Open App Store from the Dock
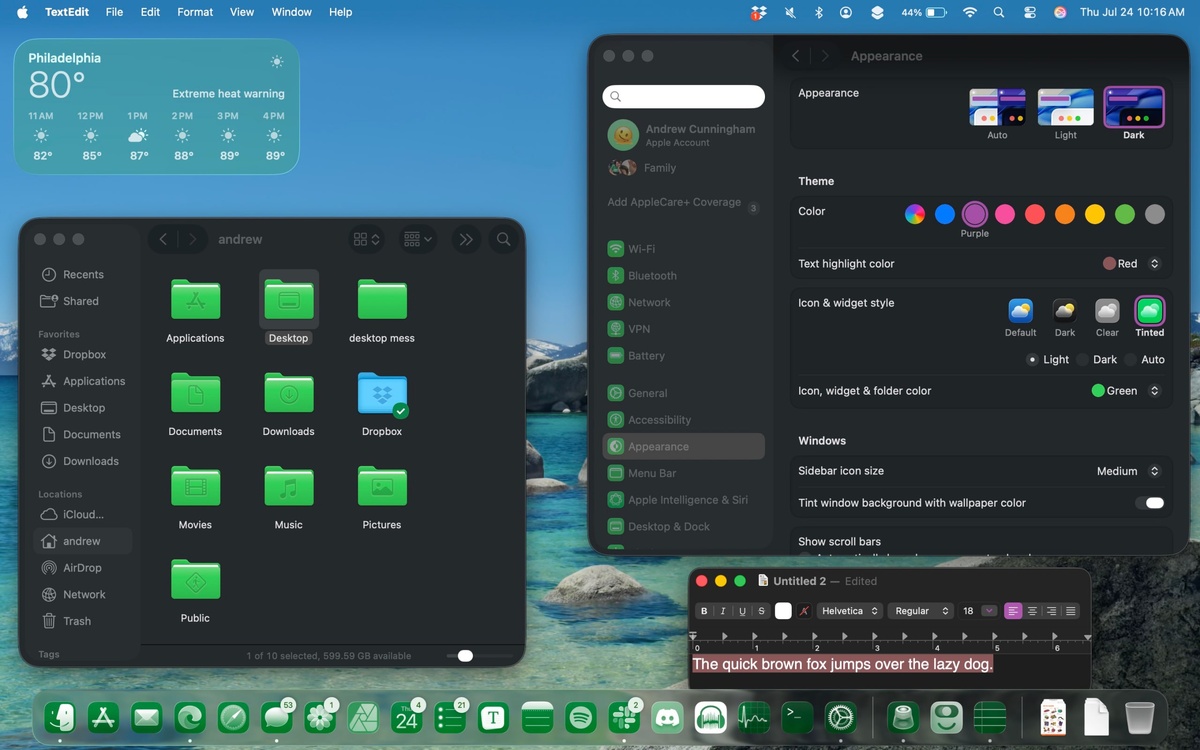Screen dimensions: 1200x750 point(103,717)
